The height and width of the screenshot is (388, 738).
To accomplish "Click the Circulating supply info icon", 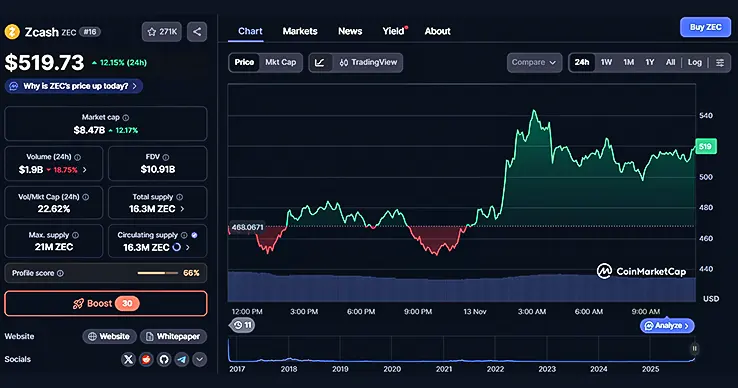I will click(184, 235).
